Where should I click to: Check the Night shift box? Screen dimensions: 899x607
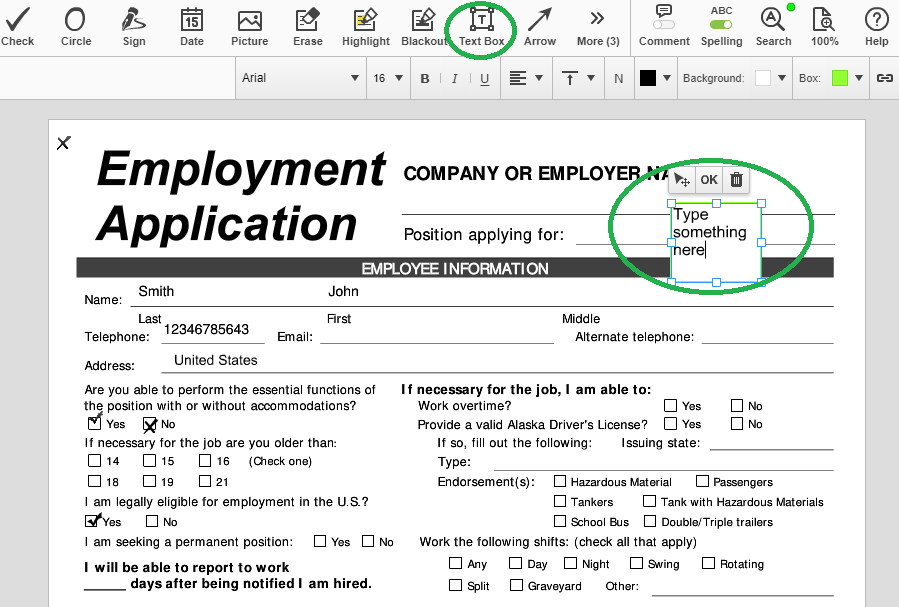tap(570, 563)
